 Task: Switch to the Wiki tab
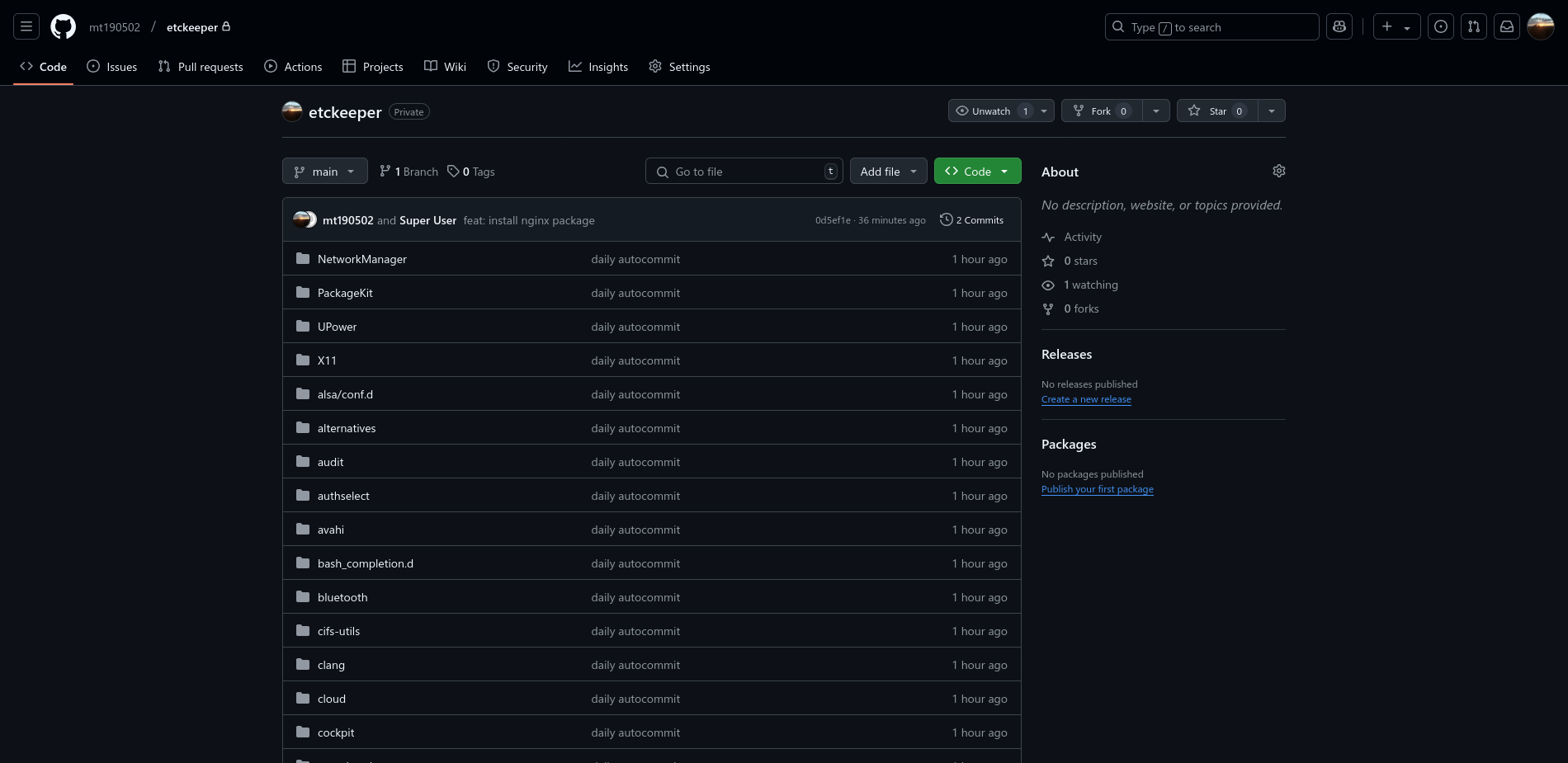click(446, 67)
